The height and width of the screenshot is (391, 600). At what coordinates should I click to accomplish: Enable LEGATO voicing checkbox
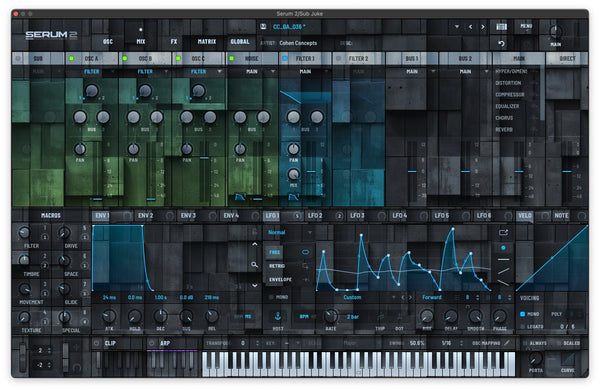(x=522, y=327)
